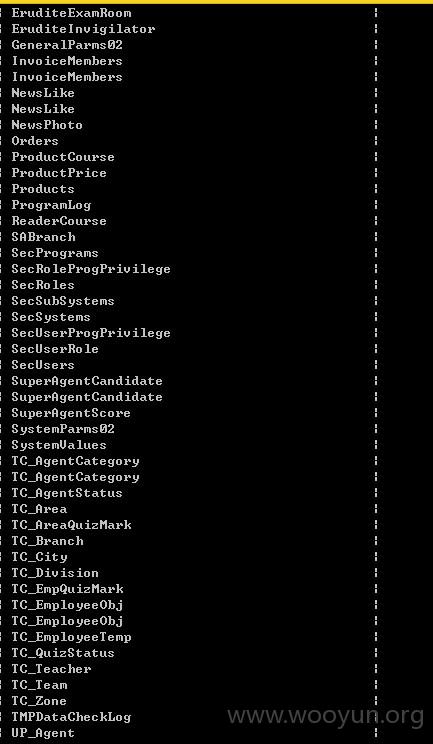Image resolution: width=433 pixels, height=744 pixels.
Task: Select the TMPDataCheckLog entry
Action: tap(71, 717)
